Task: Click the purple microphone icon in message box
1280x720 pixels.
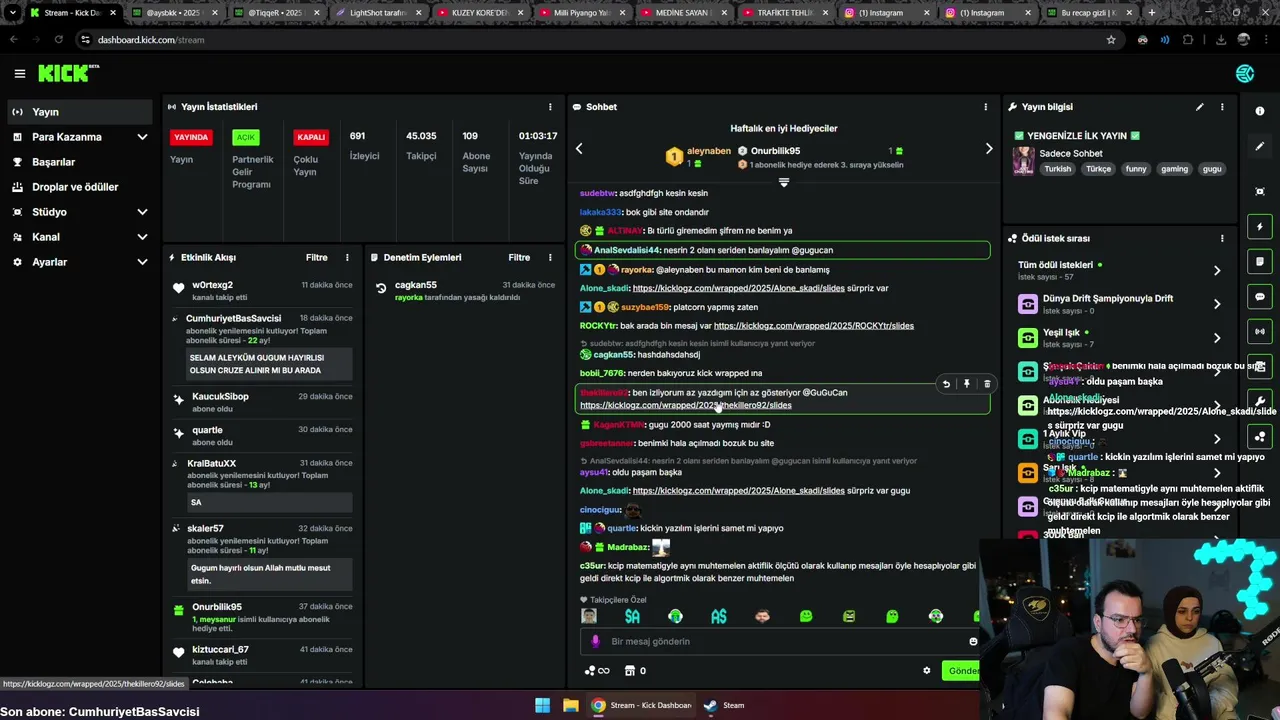Action: tap(595, 641)
